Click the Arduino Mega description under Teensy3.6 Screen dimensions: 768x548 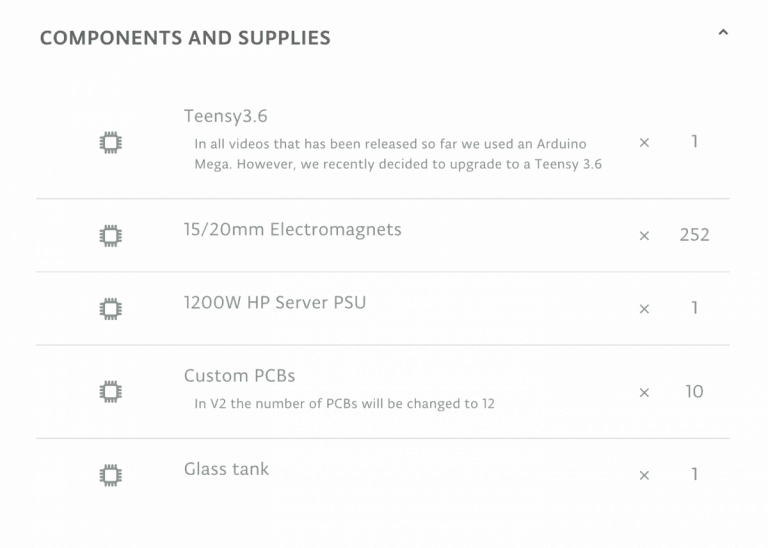pos(397,154)
